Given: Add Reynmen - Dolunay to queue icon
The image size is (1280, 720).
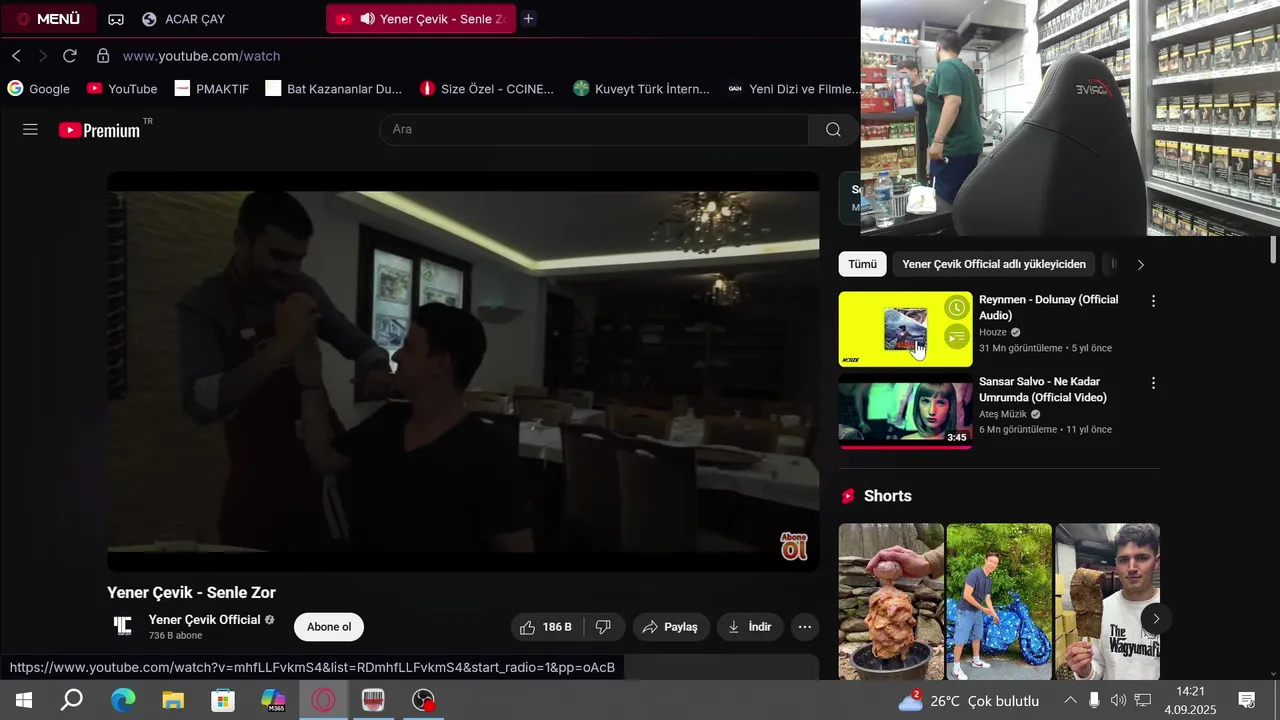Looking at the screenshot, I should 957,337.
